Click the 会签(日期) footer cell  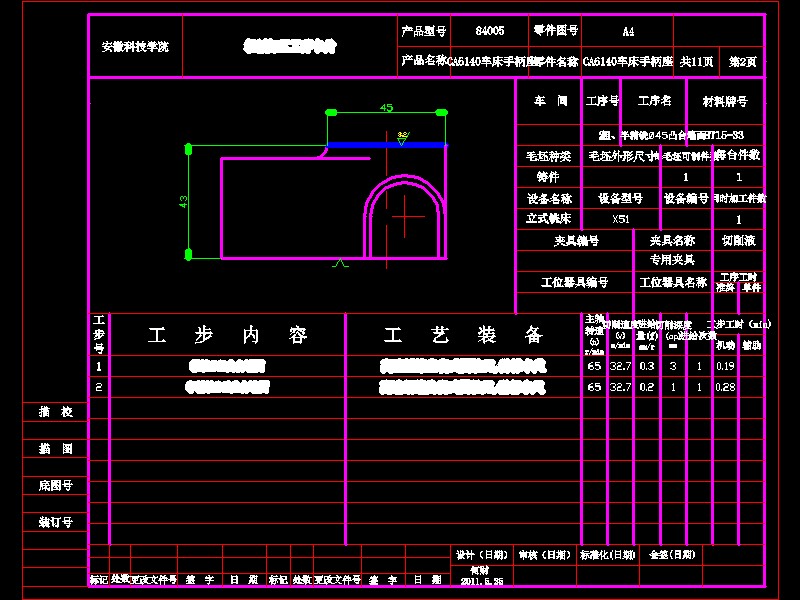[x=672, y=555]
